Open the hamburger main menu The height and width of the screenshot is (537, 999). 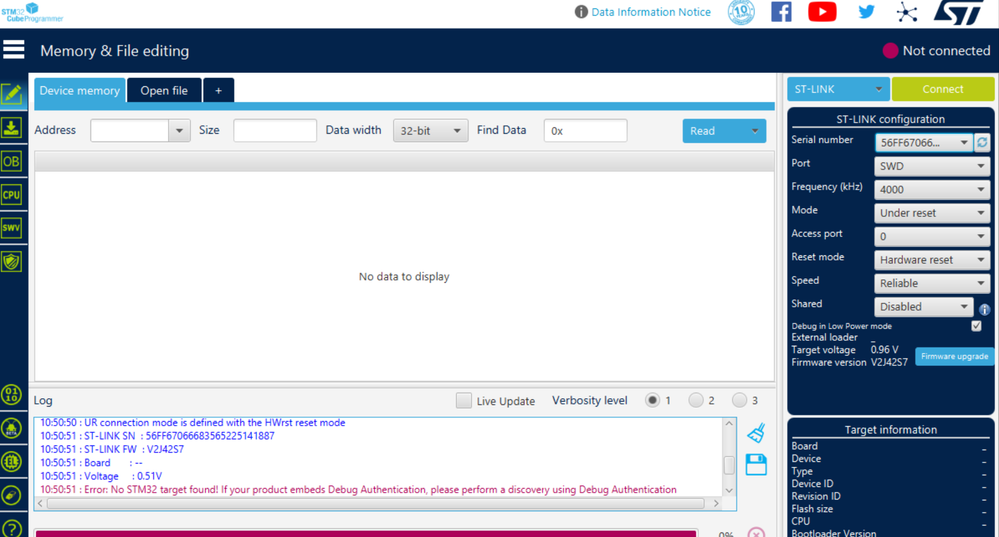(13, 50)
